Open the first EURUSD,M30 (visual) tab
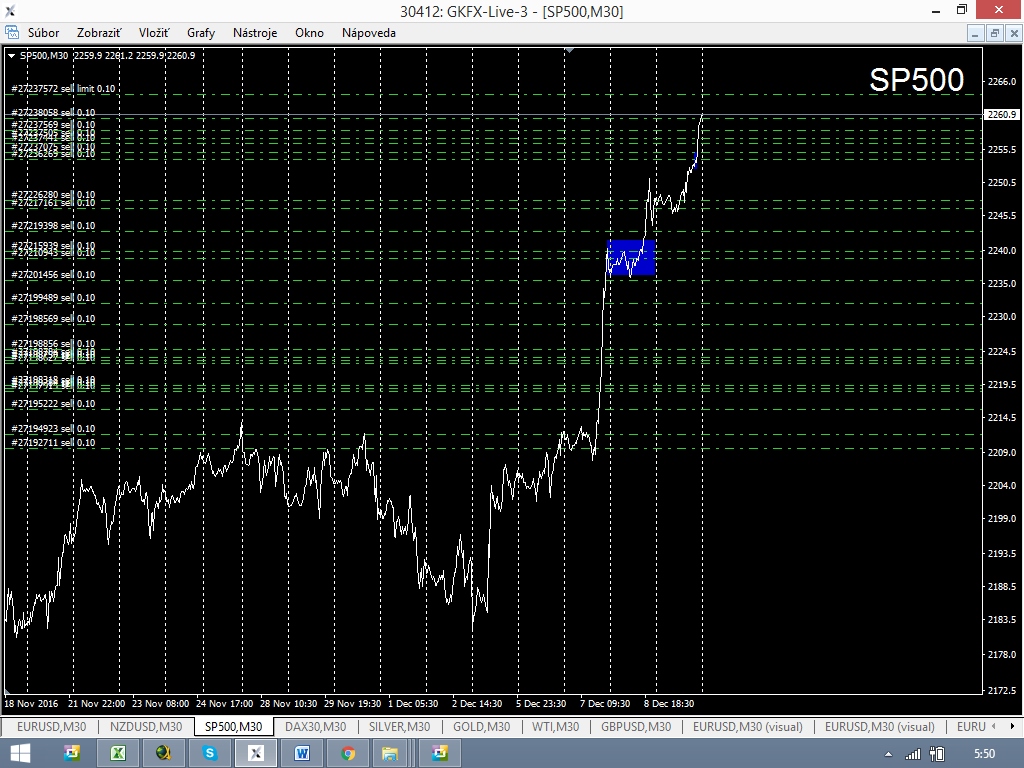The height and width of the screenshot is (768, 1024). pyautogui.click(x=748, y=726)
